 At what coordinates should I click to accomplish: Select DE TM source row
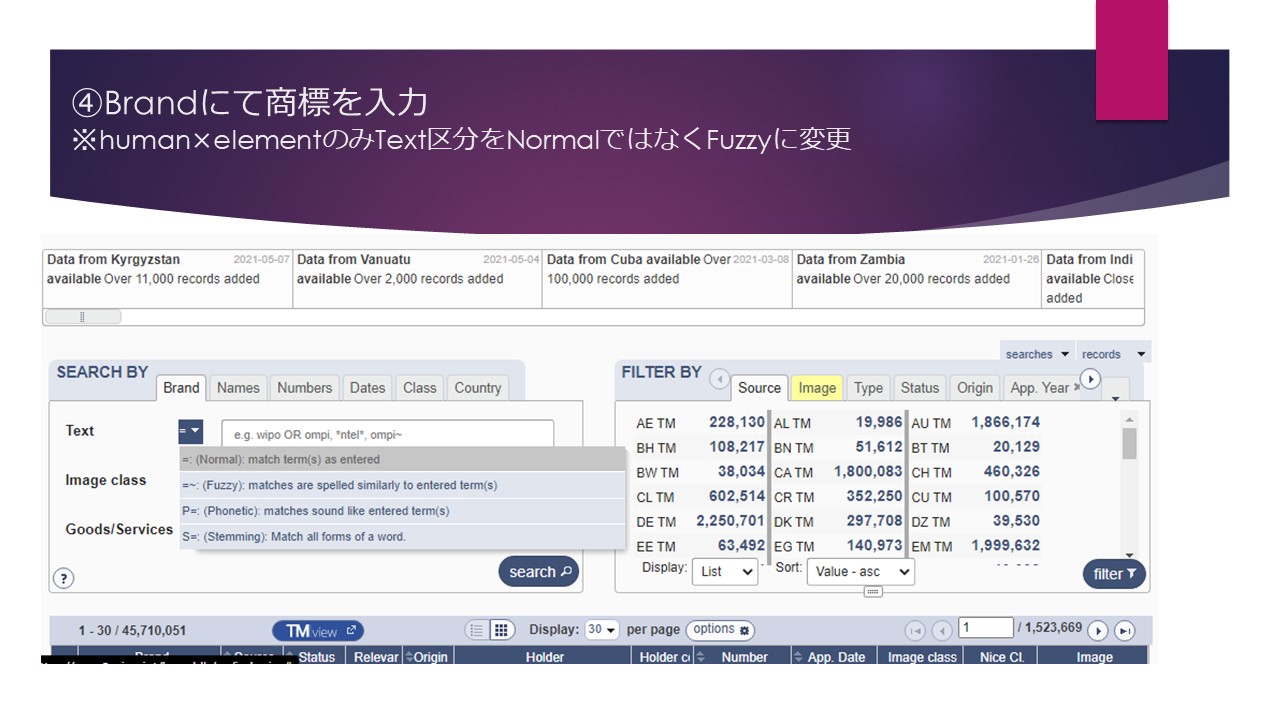(x=700, y=521)
